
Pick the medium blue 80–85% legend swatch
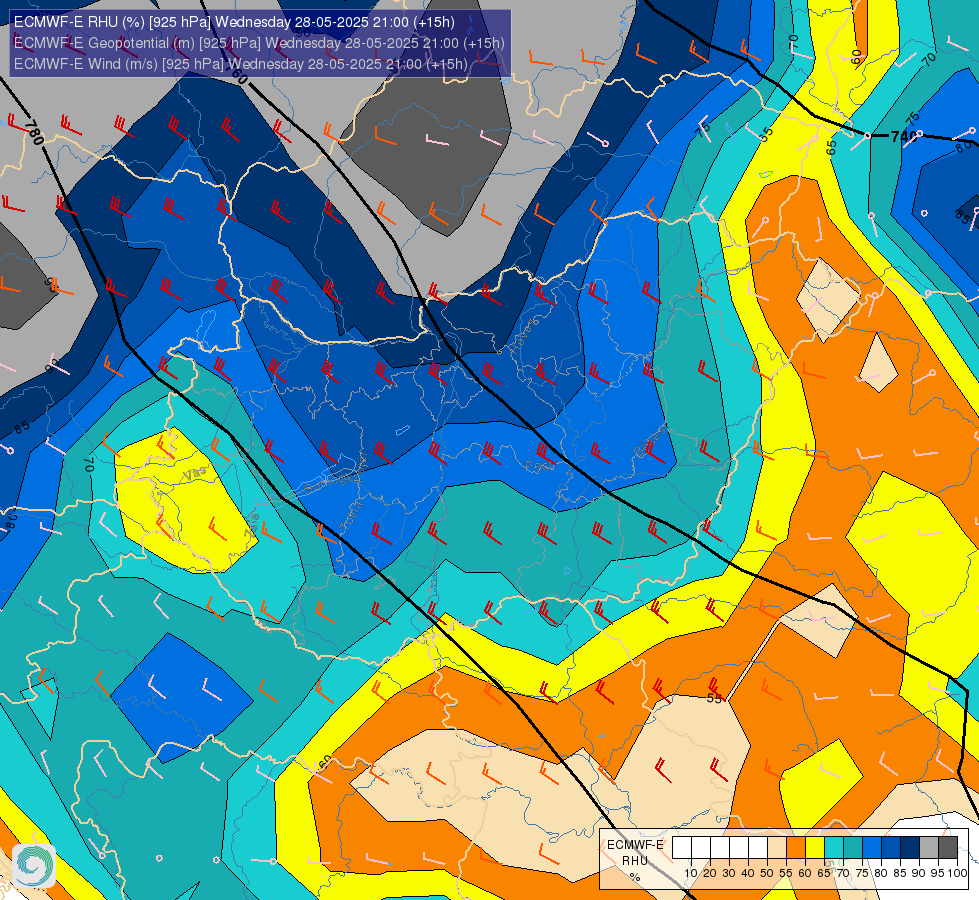[x=891, y=848]
